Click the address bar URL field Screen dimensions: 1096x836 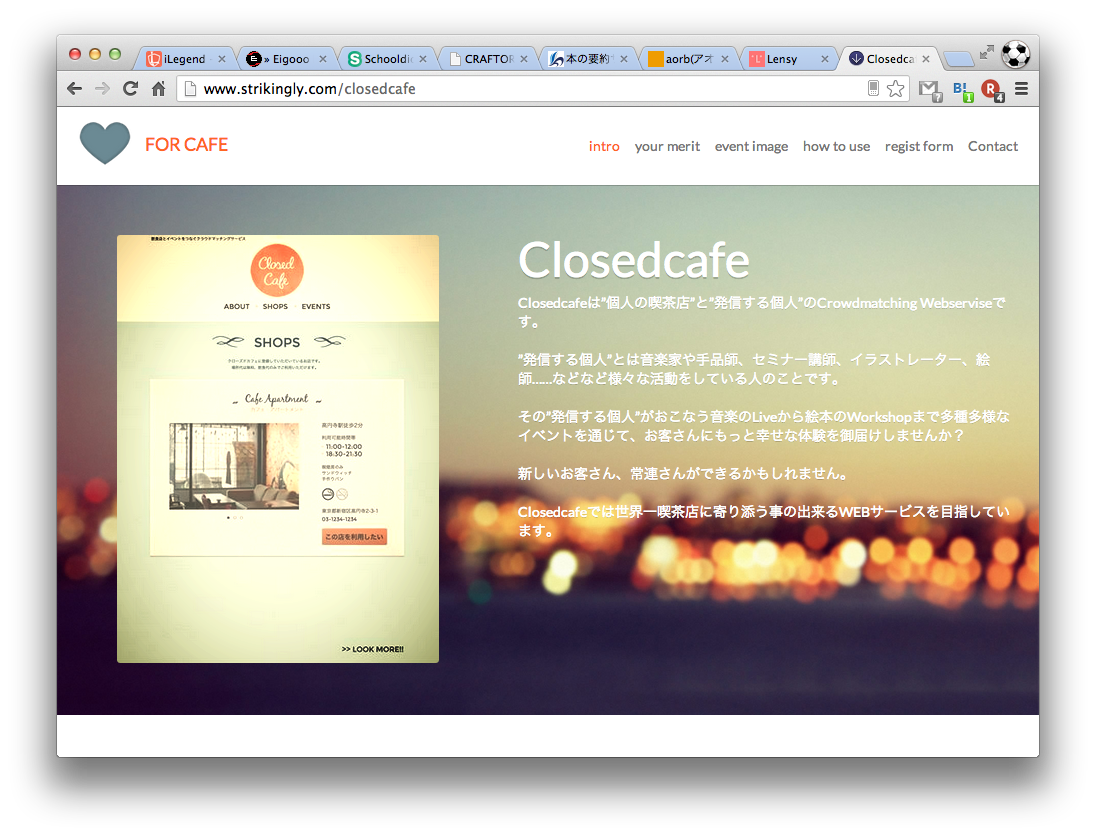[x=520, y=89]
